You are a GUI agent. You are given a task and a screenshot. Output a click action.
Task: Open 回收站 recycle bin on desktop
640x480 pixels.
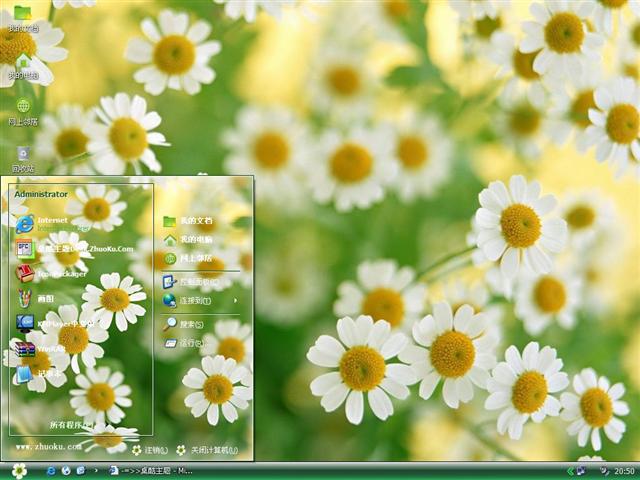coord(23,159)
